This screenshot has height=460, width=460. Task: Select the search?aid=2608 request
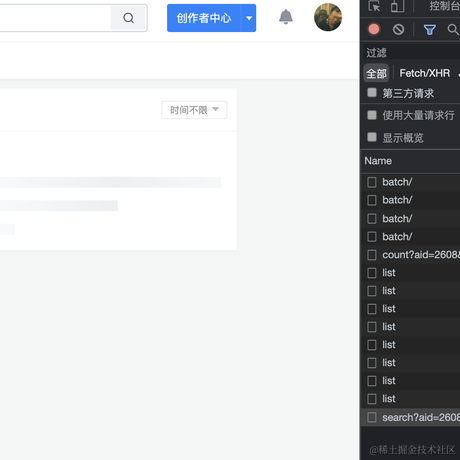[411, 417]
